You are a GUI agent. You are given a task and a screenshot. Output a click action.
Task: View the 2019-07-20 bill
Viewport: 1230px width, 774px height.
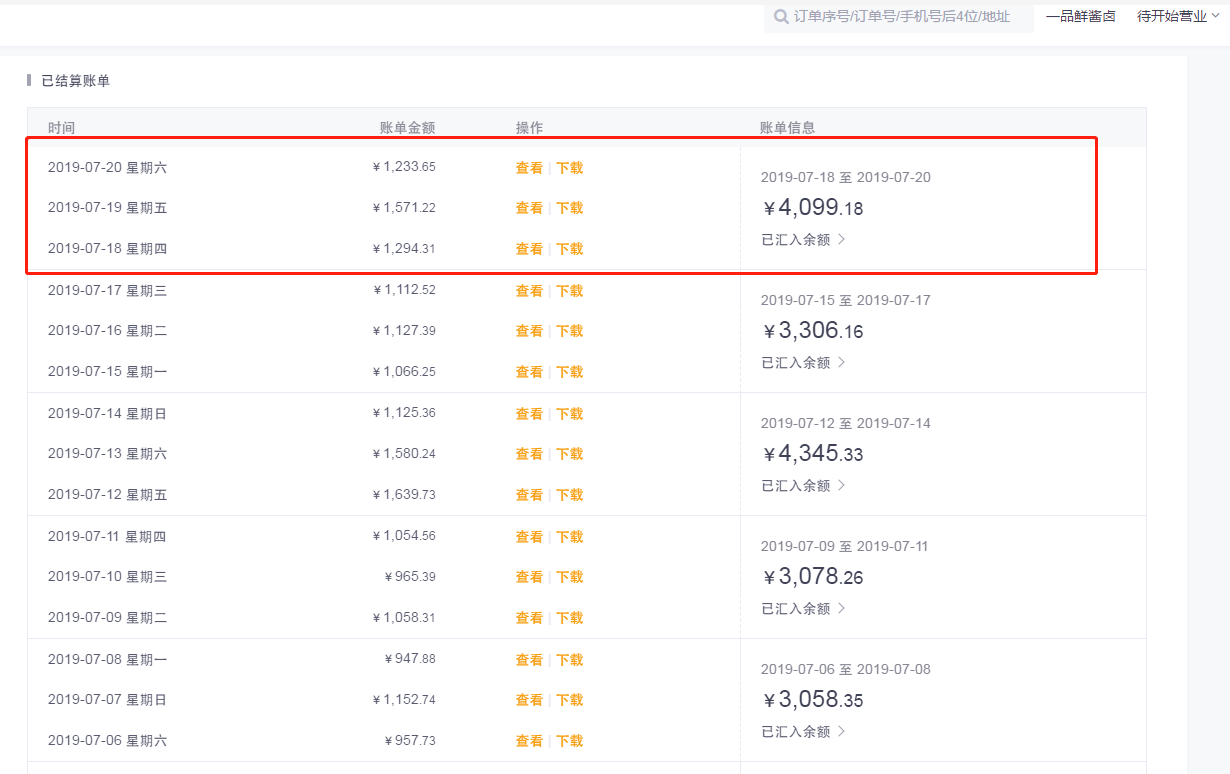[529, 168]
